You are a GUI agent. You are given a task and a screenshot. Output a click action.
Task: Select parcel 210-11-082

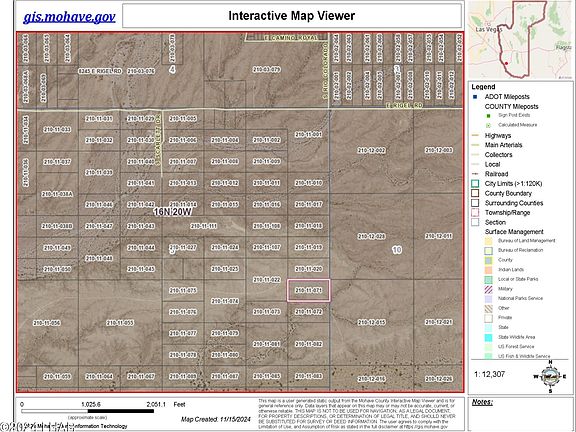point(309,344)
